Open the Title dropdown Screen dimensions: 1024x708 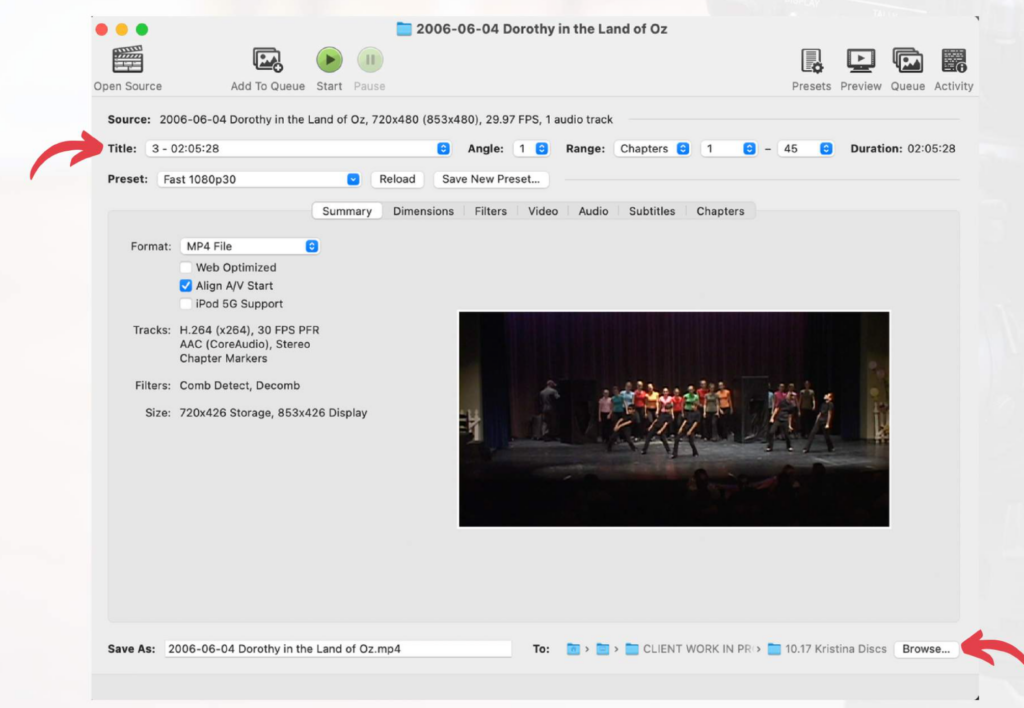(441, 147)
